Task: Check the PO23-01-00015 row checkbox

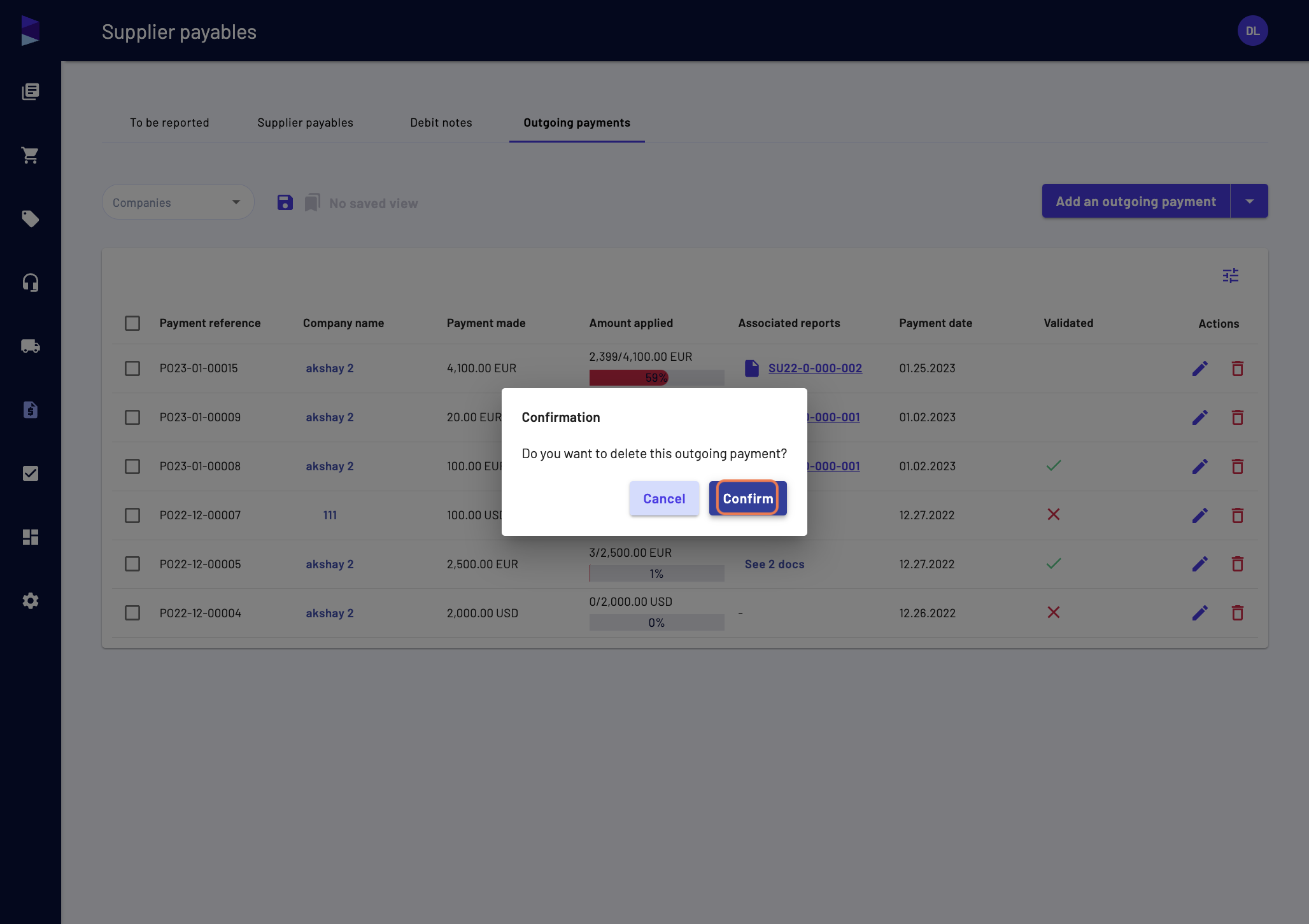Action: (x=132, y=368)
